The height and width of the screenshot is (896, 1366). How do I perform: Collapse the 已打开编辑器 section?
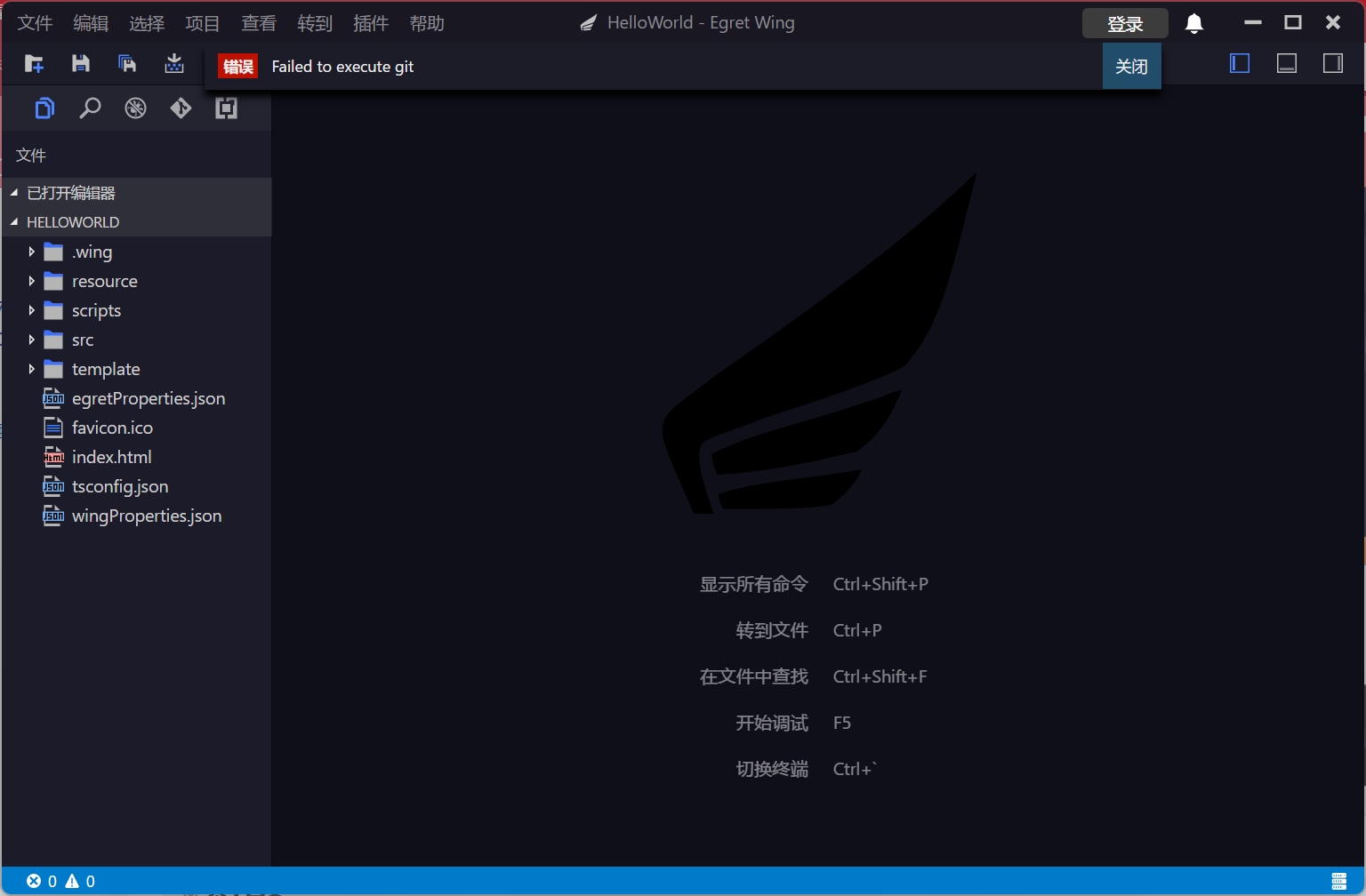click(x=136, y=193)
